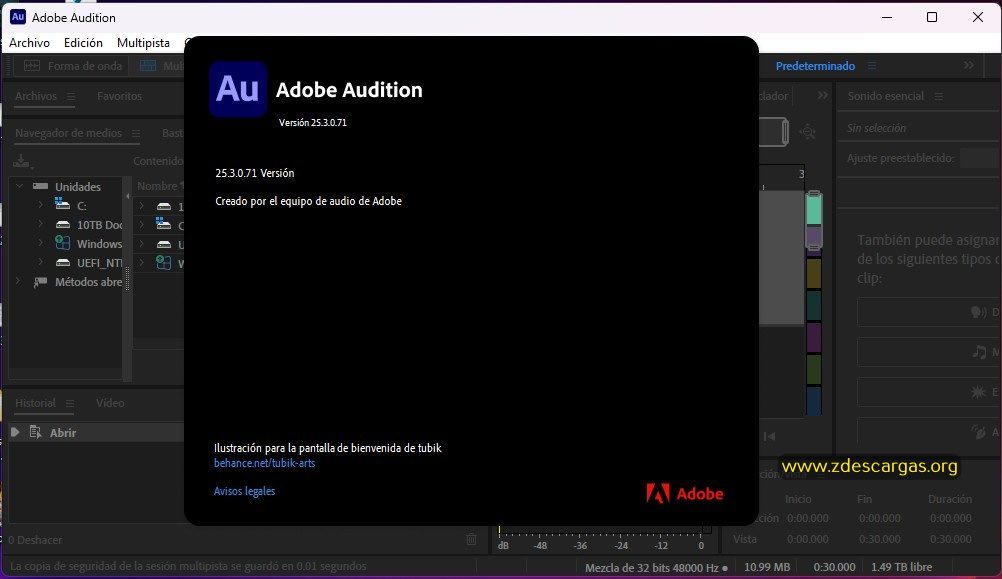This screenshot has height=579, width=1002.
Task: Click 'Mezcla de 32 bits 48000 Hz' status text
Action: pyautogui.click(x=652, y=567)
